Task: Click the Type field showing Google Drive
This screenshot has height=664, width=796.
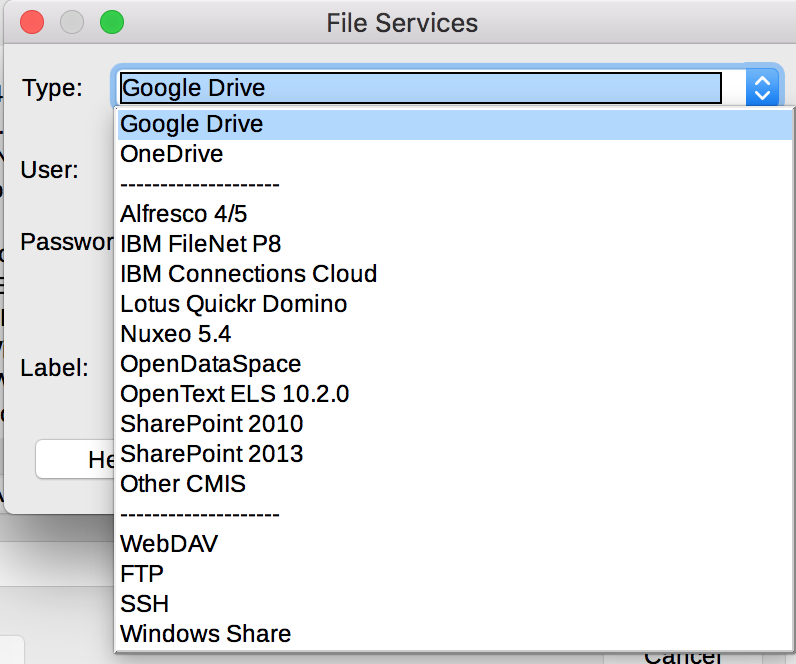Action: pos(421,88)
